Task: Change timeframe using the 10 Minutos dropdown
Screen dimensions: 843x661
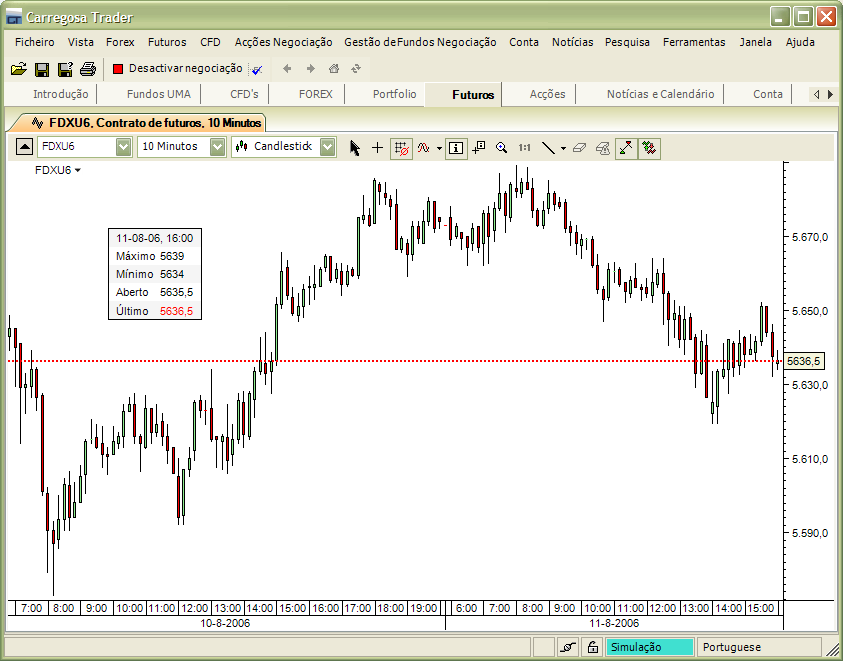Action: (218, 146)
